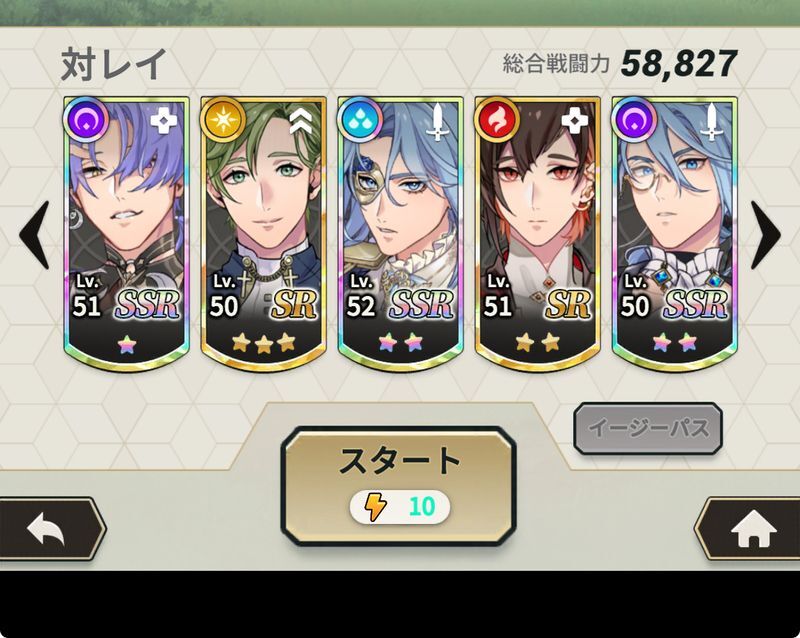This screenshot has height=638, width=800.
Task: Select the Lv. 51 SSR purple-haired character card
Action: (x=127, y=233)
